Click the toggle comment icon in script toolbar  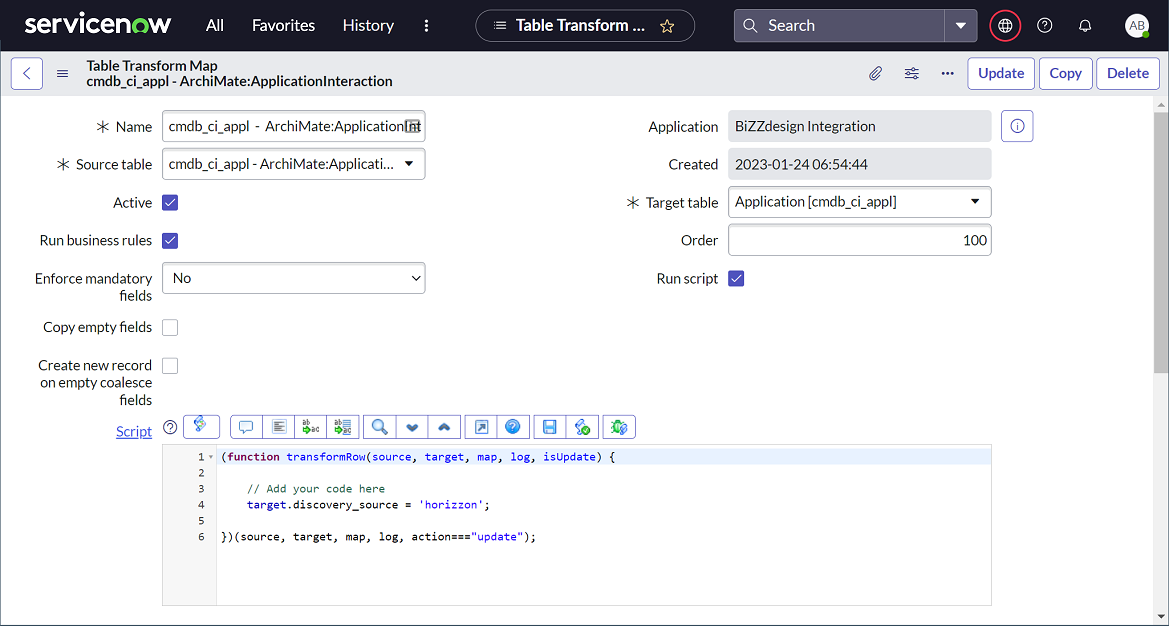(x=246, y=427)
